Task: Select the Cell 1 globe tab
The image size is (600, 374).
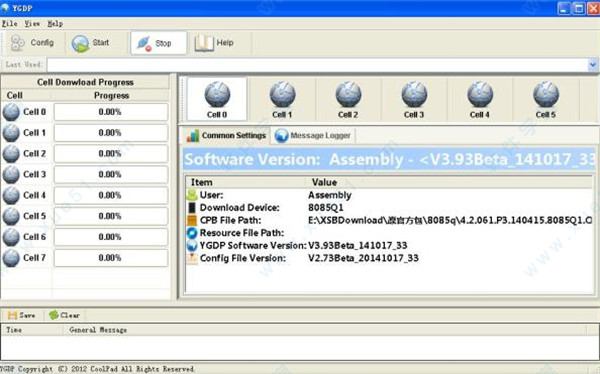Action: 282,100
